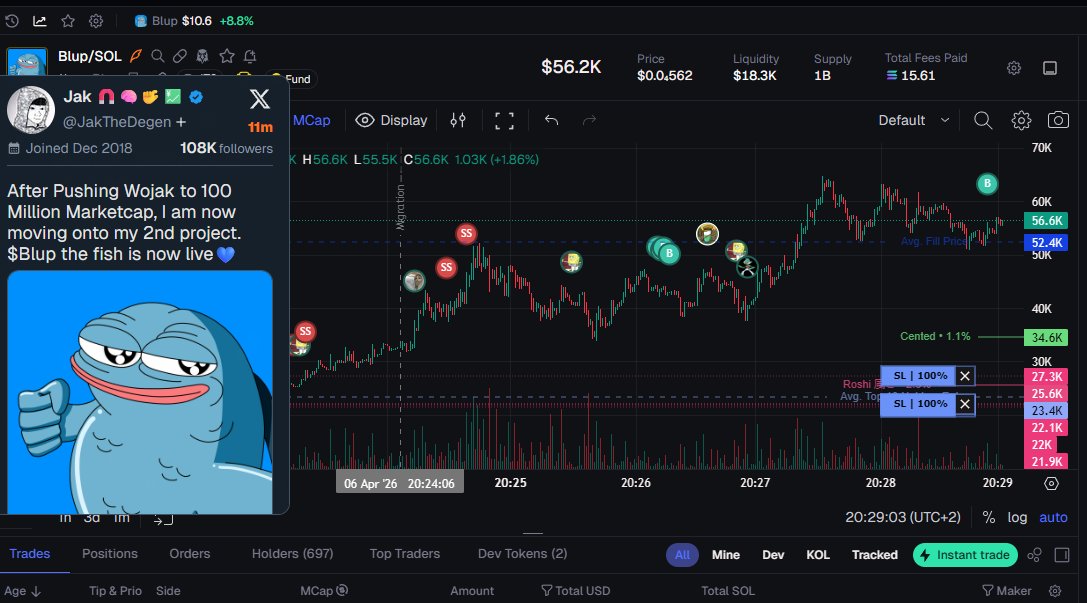Click the green B trade marker at top right

pyautogui.click(x=987, y=184)
